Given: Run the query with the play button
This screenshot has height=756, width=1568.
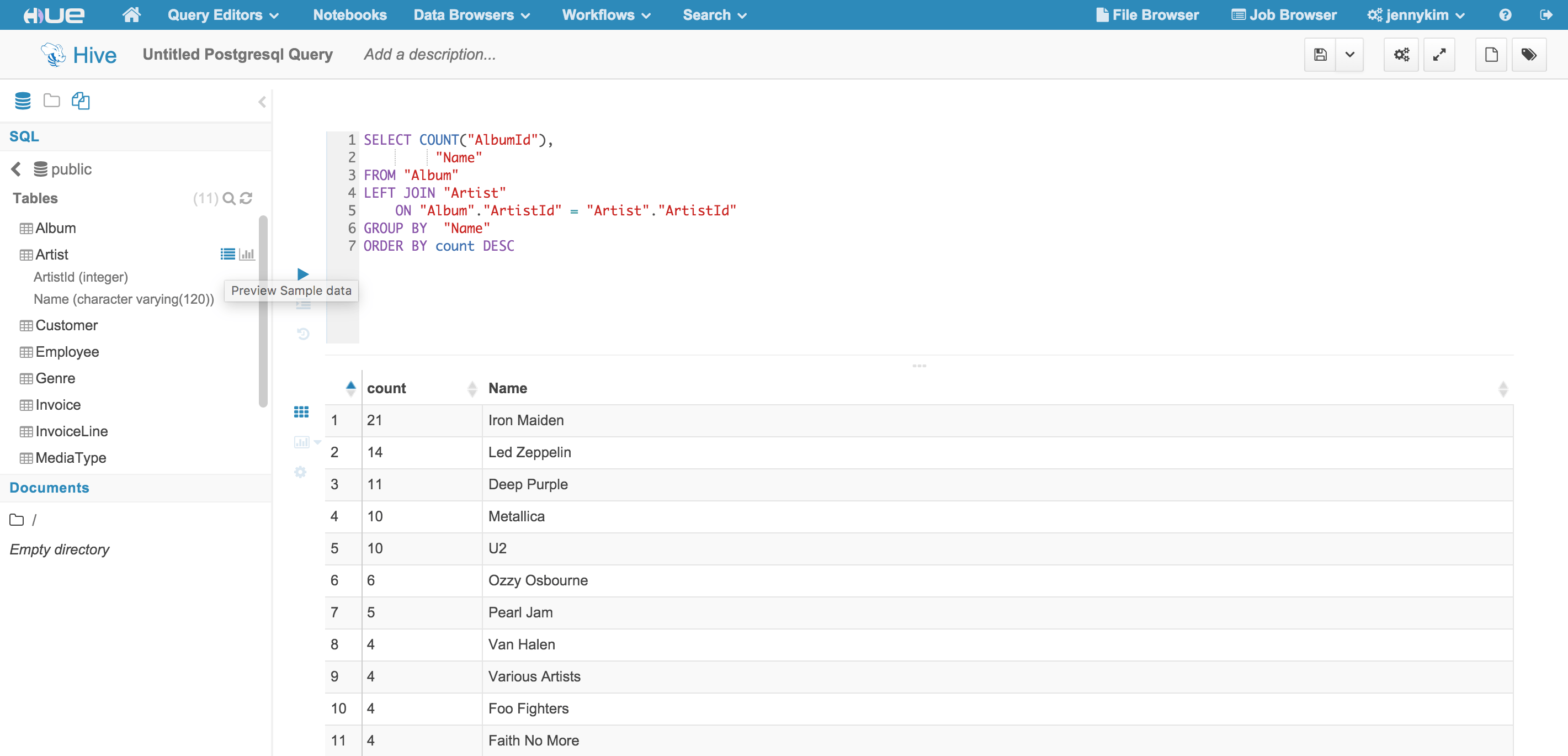Looking at the screenshot, I should pos(302,273).
